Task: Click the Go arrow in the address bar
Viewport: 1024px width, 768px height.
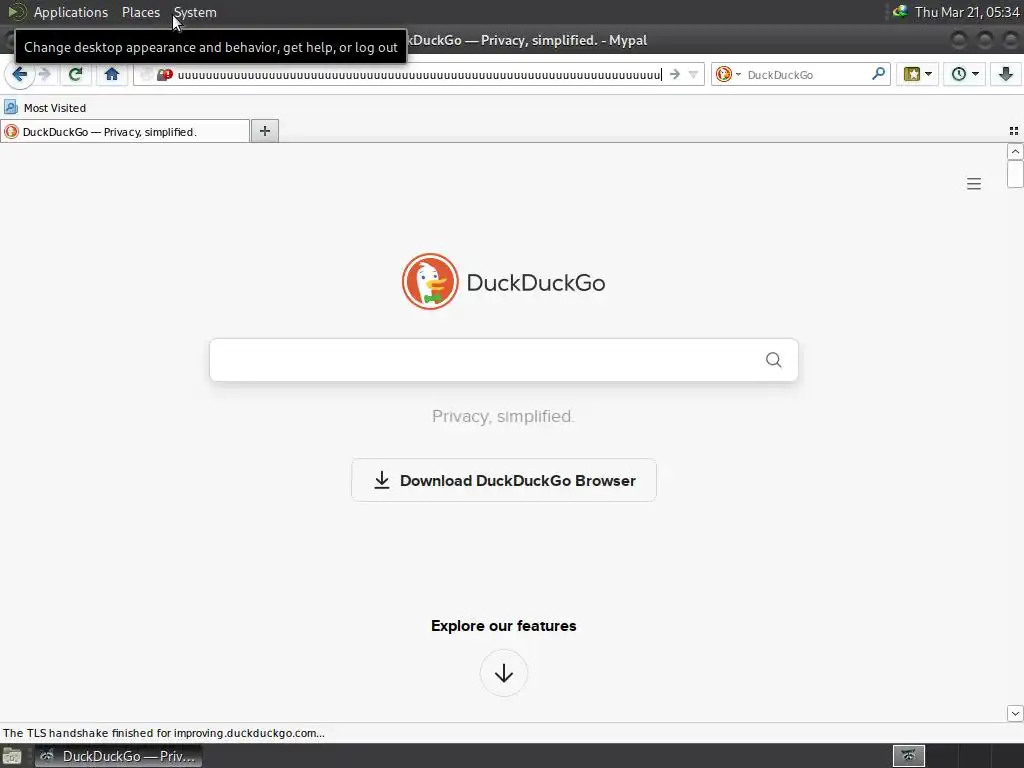Action: [x=675, y=74]
